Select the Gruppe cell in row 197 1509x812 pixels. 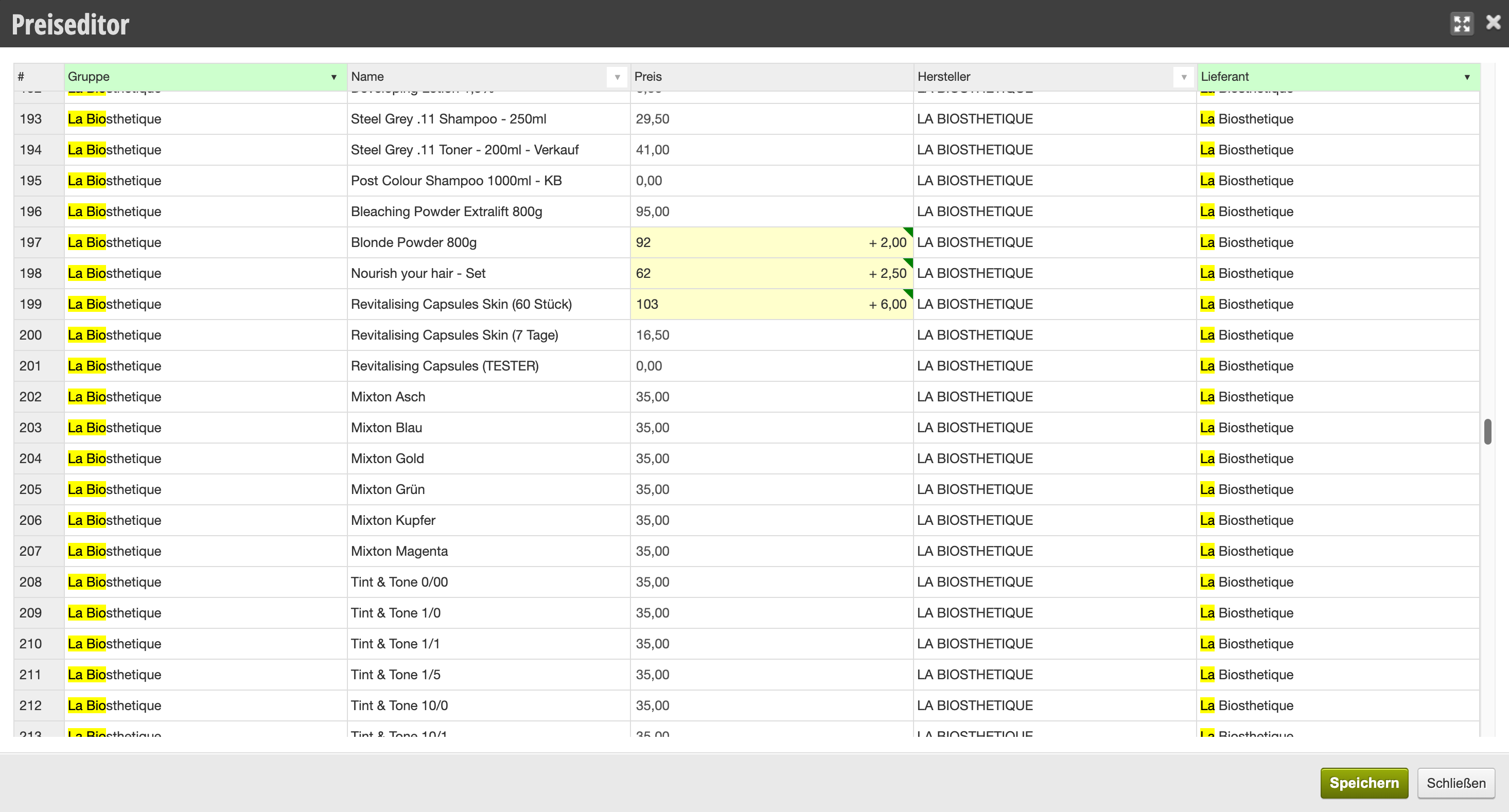(x=206, y=242)
